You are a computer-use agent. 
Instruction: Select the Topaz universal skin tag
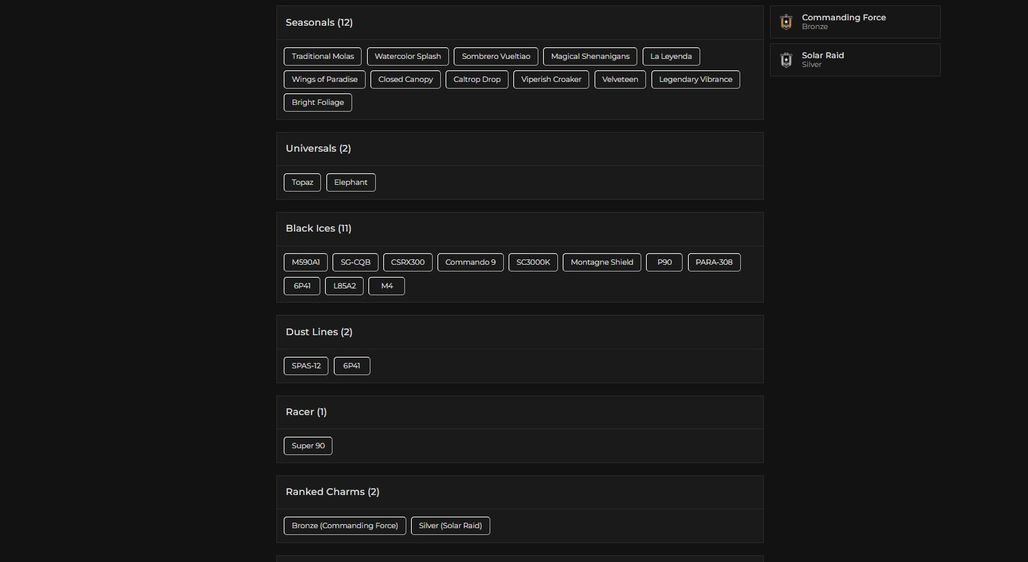coord(302,182)
